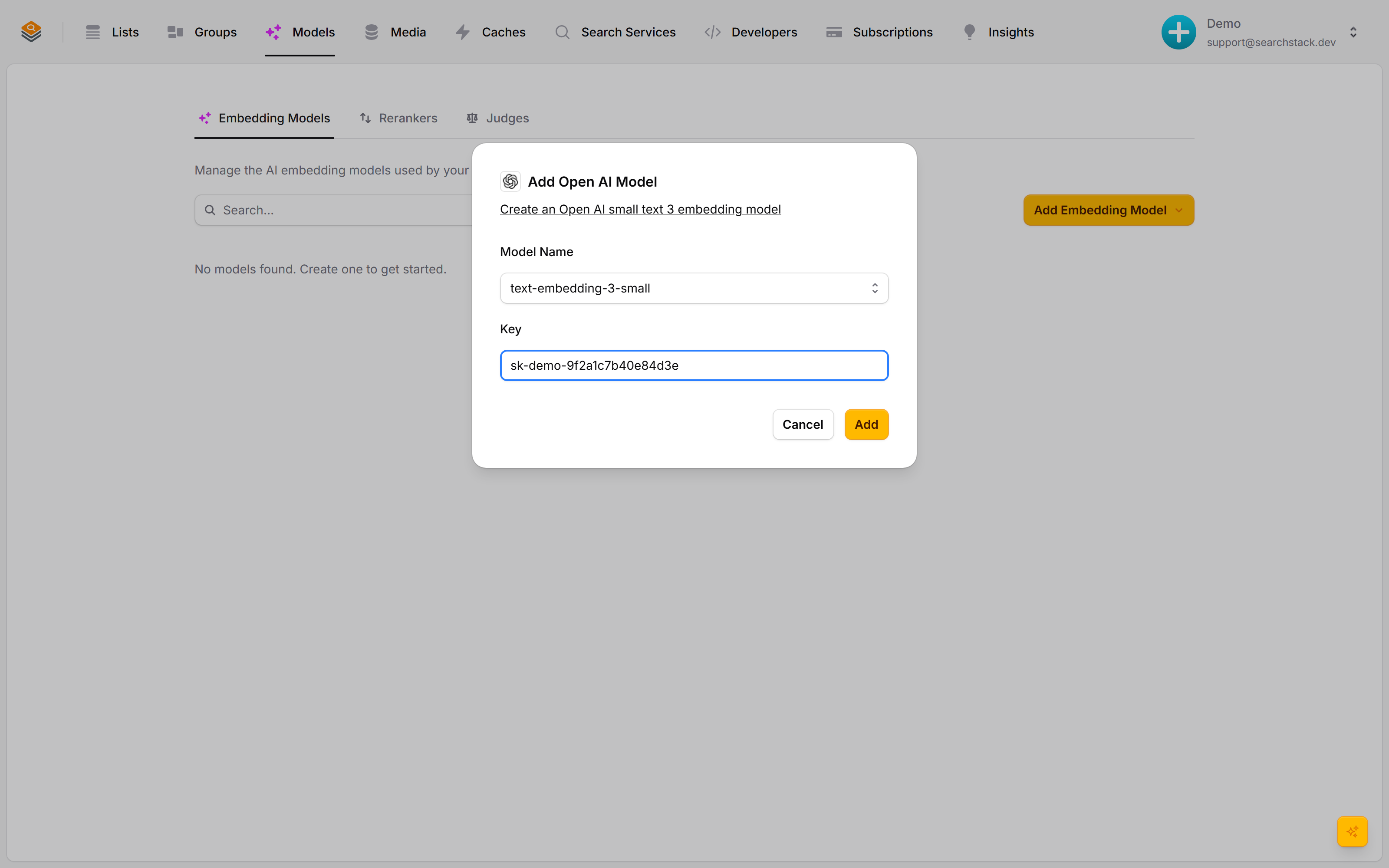Click the Insights lightbulb icon
Viewport: 1389px width, 868px height.
tap(969, 32)
